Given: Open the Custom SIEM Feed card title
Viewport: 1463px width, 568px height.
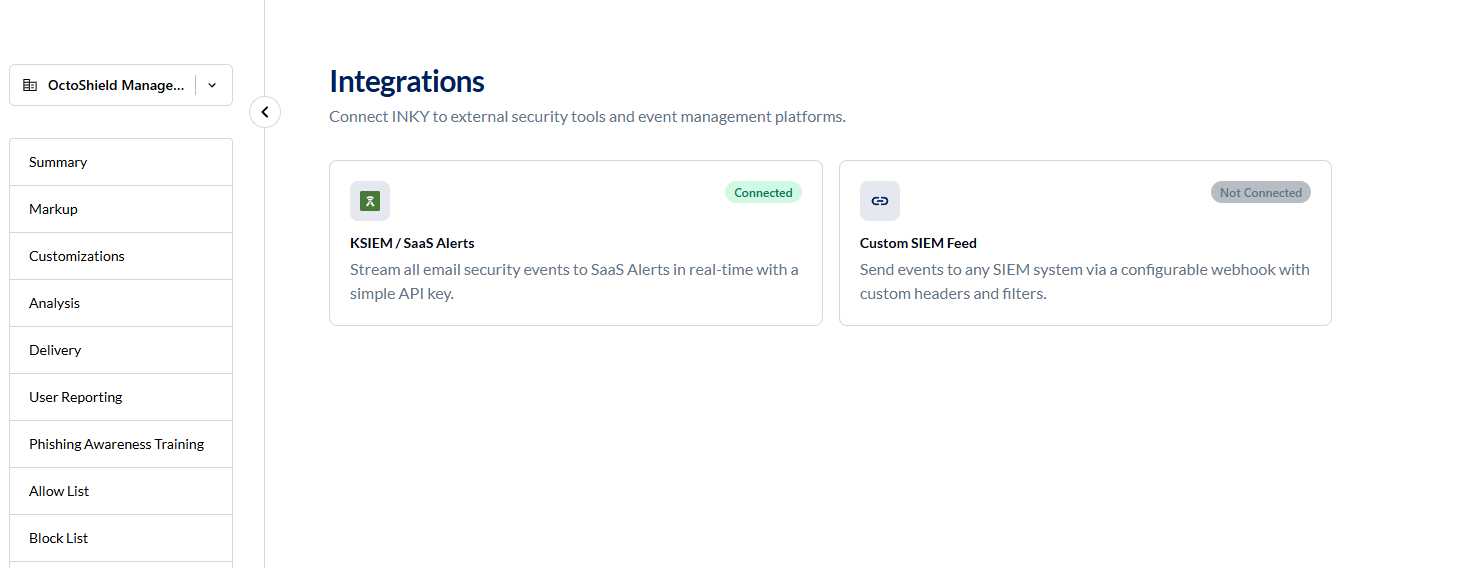Looking at the screenshot, I should [x=918, y=243].
